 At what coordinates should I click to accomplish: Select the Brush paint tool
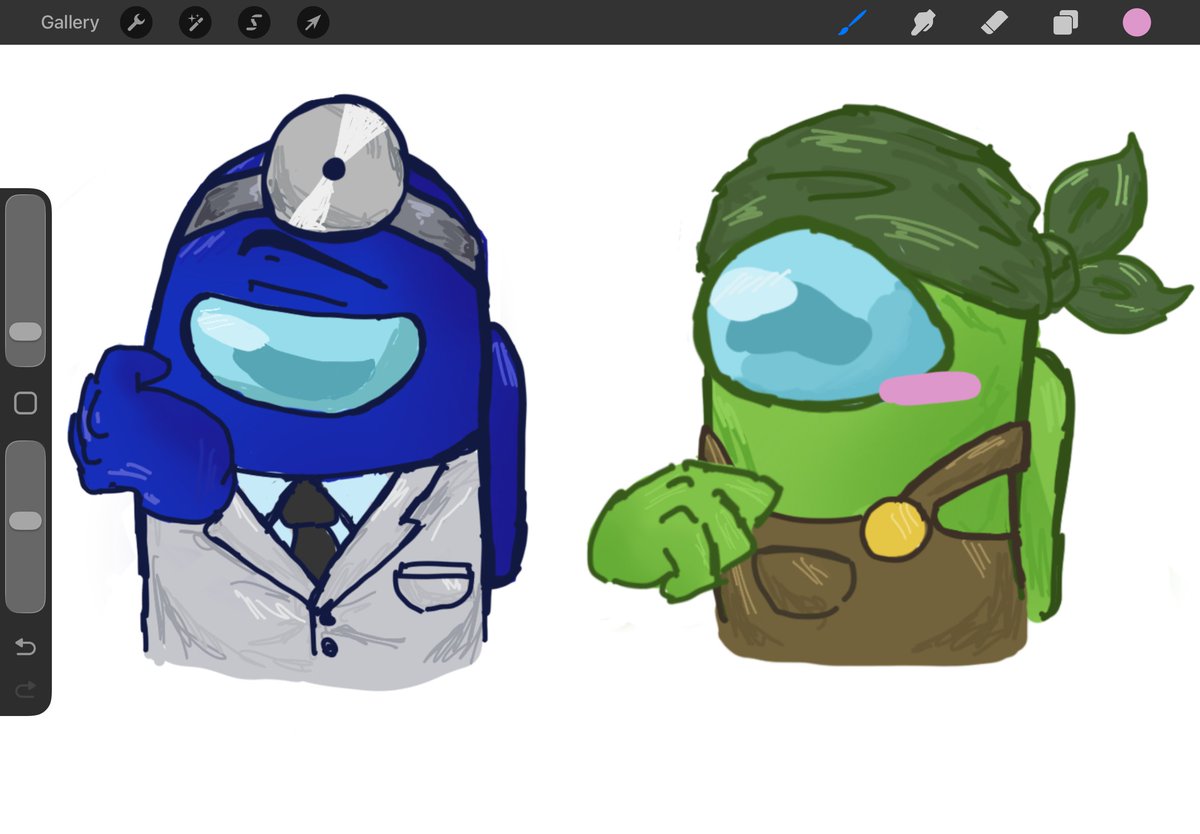tap(853, 22)
